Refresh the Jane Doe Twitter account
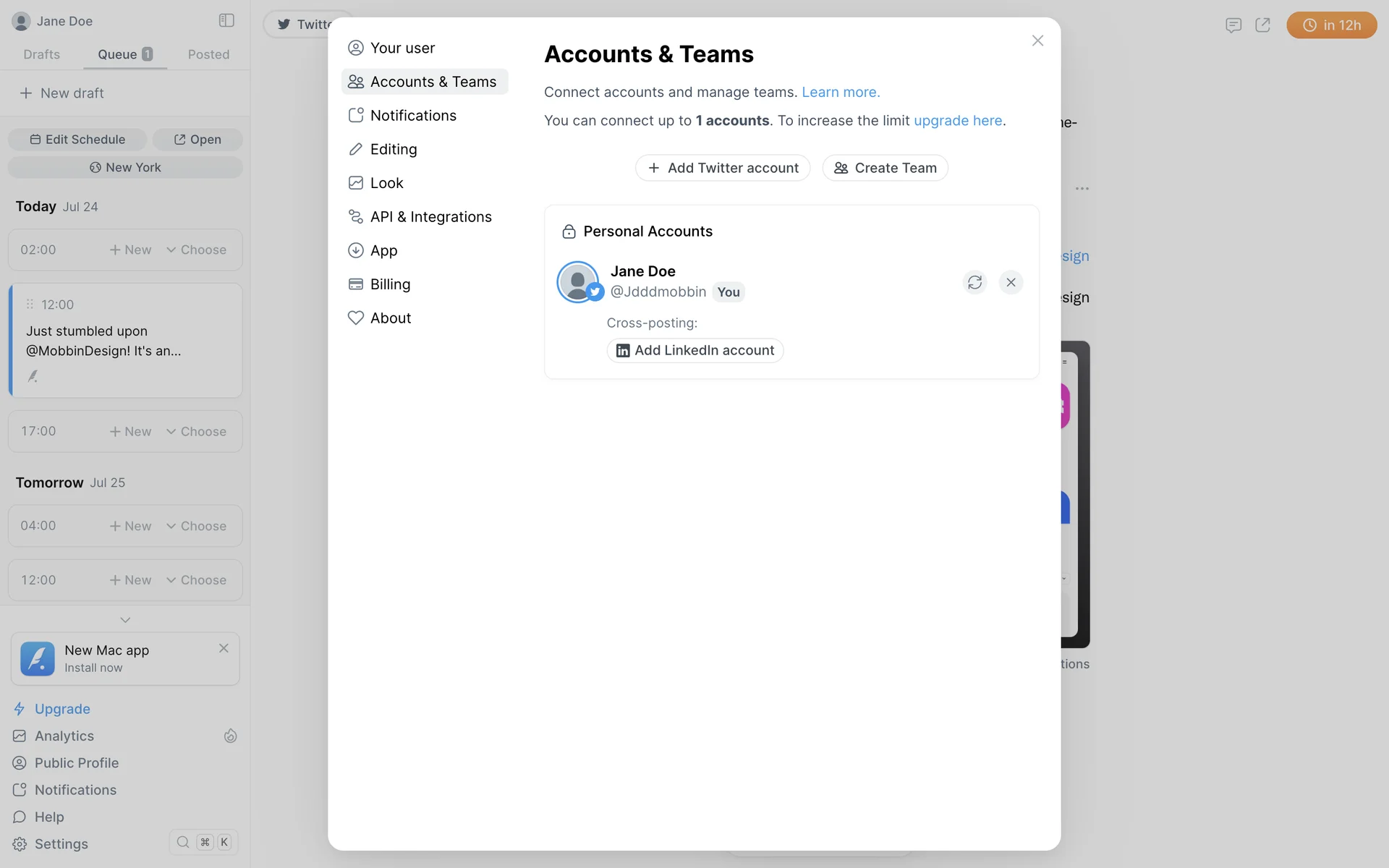1389x868 pixels. tap(974, 282)
